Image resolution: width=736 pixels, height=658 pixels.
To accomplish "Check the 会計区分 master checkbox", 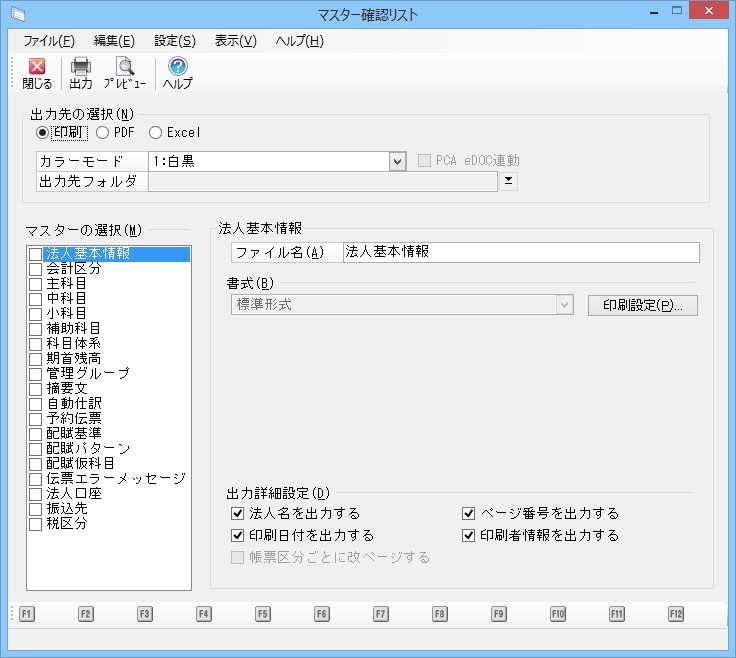I will pos(36,269).
